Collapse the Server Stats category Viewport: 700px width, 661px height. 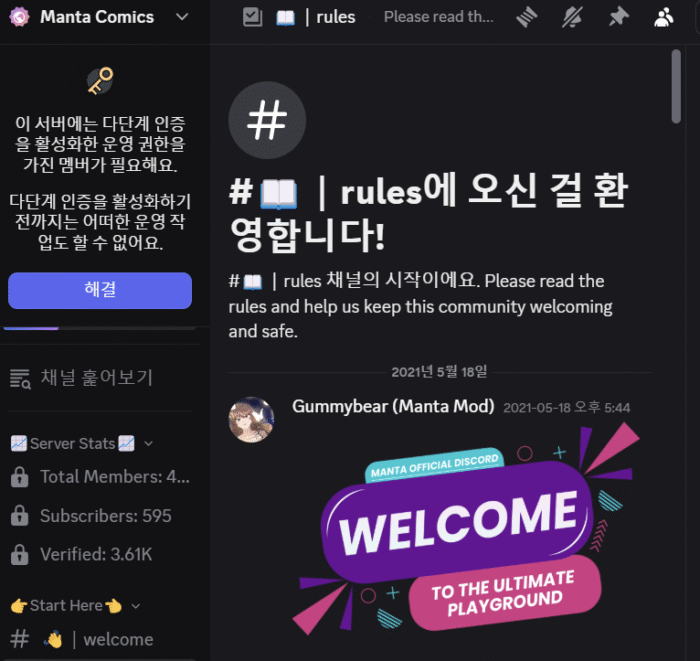tap(82, 444)
